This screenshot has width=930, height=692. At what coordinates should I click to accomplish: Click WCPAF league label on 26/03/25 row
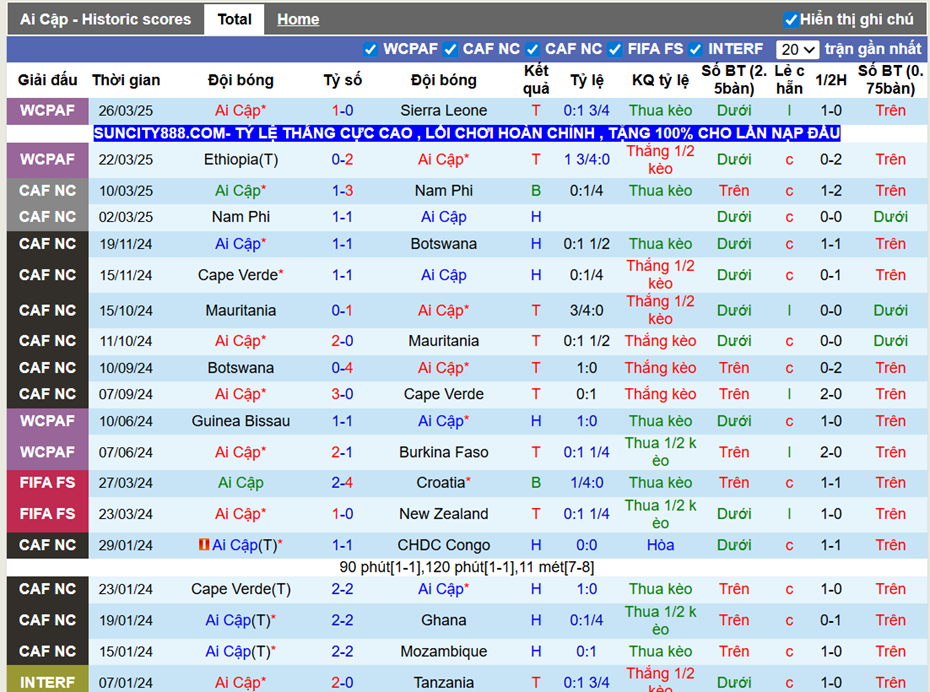[x=47, y=111]
